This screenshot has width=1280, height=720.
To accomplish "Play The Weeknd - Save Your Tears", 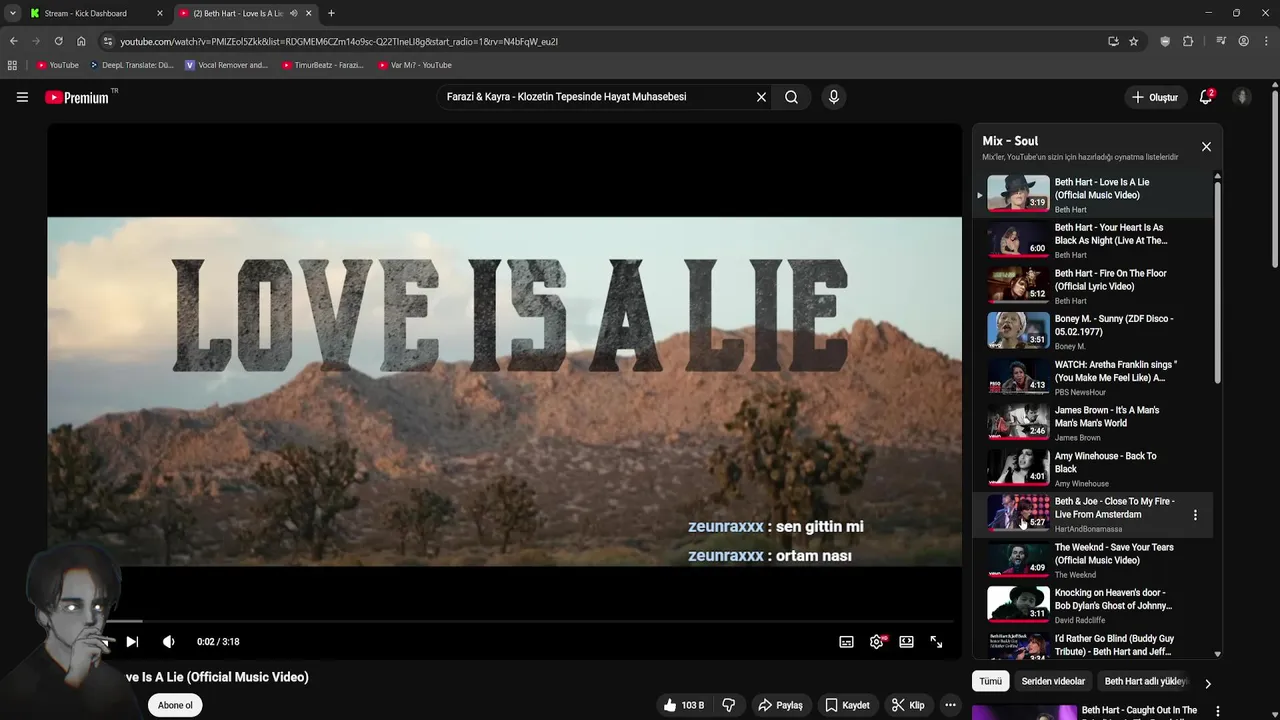I will [1093, 561].
